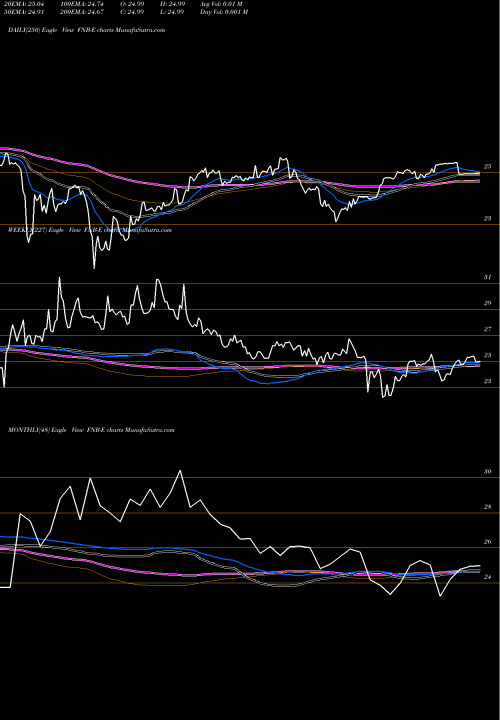Click the 23 axis label on weekly chart
Viewport: 500px width, 720px height.
pos(488,381)
